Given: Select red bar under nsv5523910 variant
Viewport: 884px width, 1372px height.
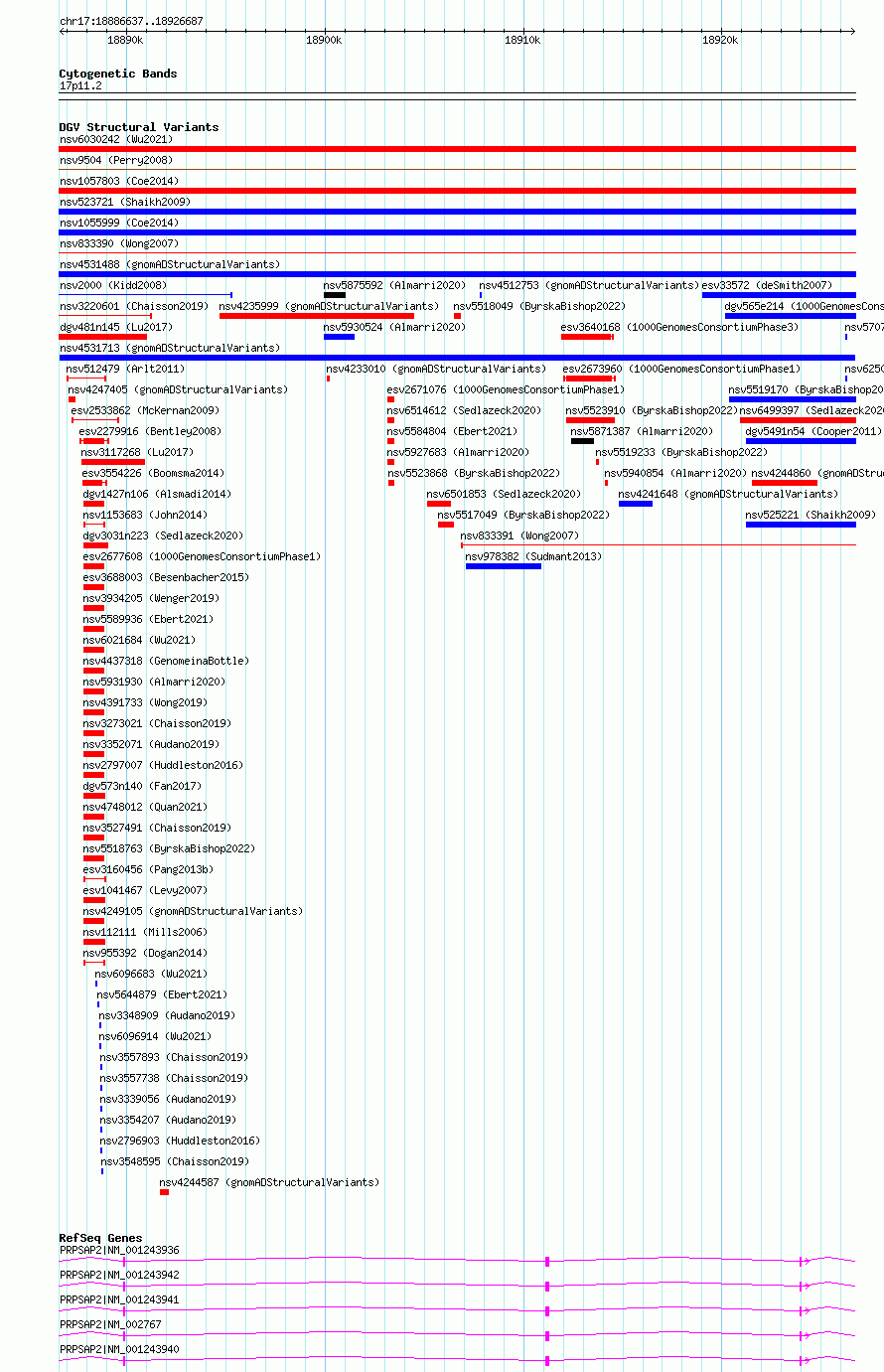Looking at the screenshot, I should (x=590, y=420).
